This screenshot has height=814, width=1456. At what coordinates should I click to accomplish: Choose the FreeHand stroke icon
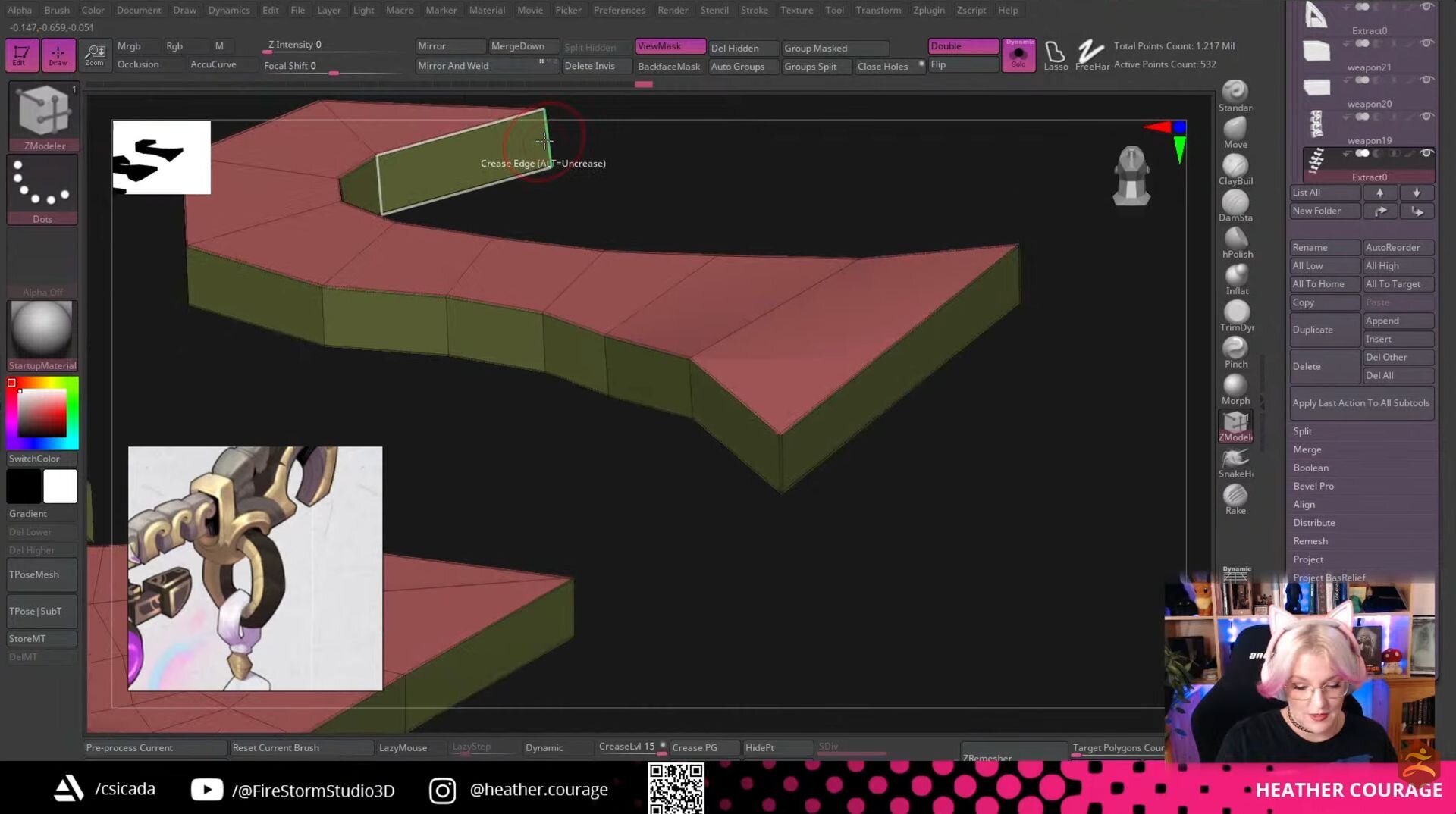1091,55
